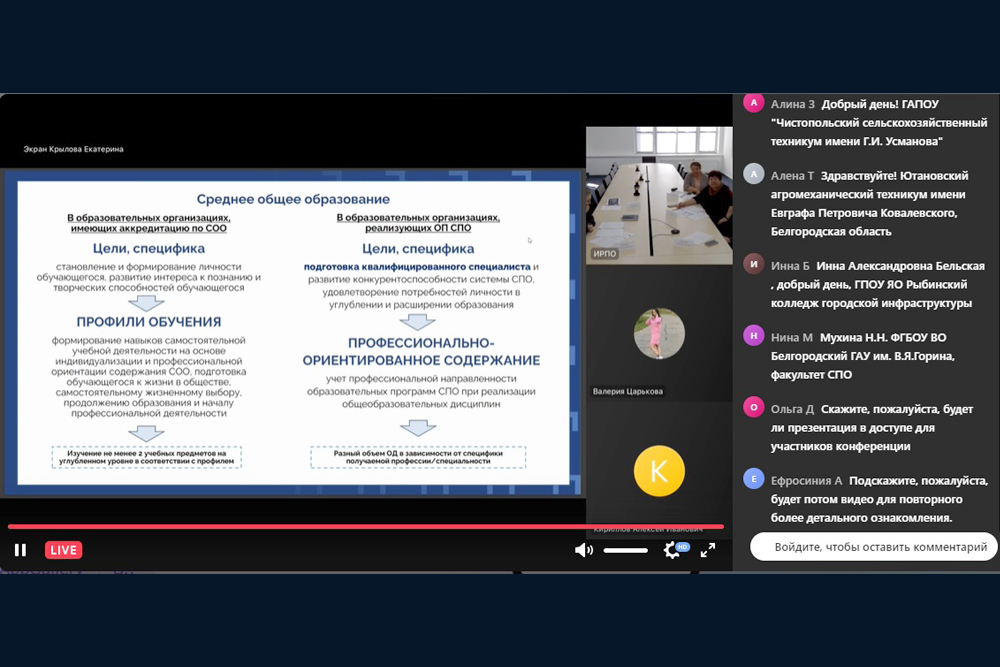Viewport: 1000px width, 667px height.
Task: Click the red stream progress bar
Action: point(360,526)
